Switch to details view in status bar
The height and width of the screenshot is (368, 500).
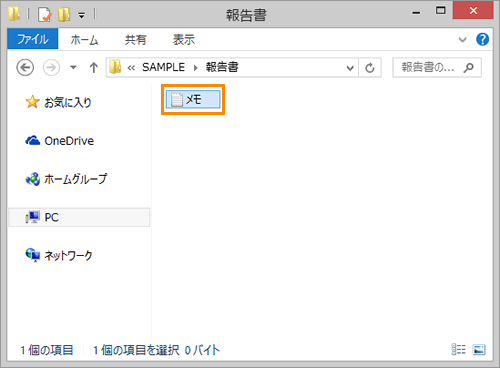point(459,350)
